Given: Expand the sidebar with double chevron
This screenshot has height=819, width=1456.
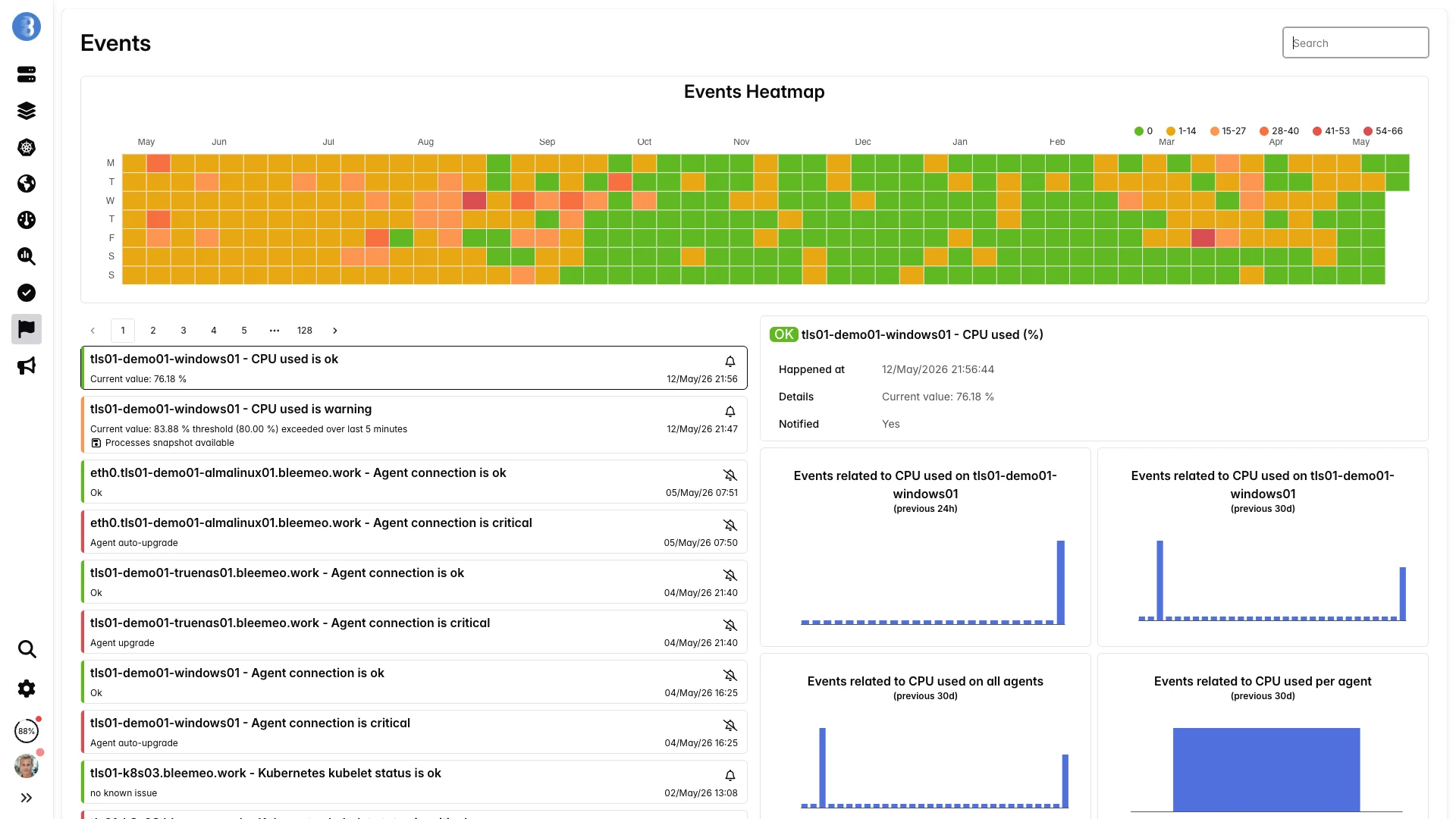Looking at the screenshot, I should point(27,798).
